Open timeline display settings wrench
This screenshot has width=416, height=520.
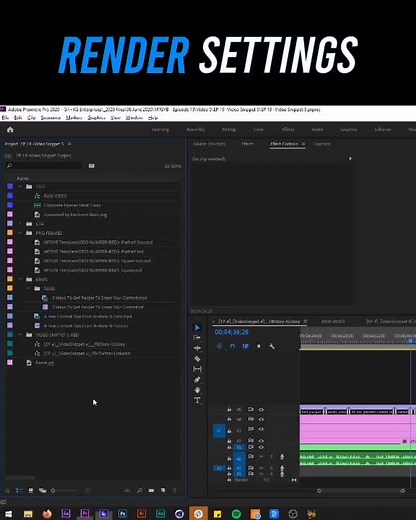pos(272,346)
